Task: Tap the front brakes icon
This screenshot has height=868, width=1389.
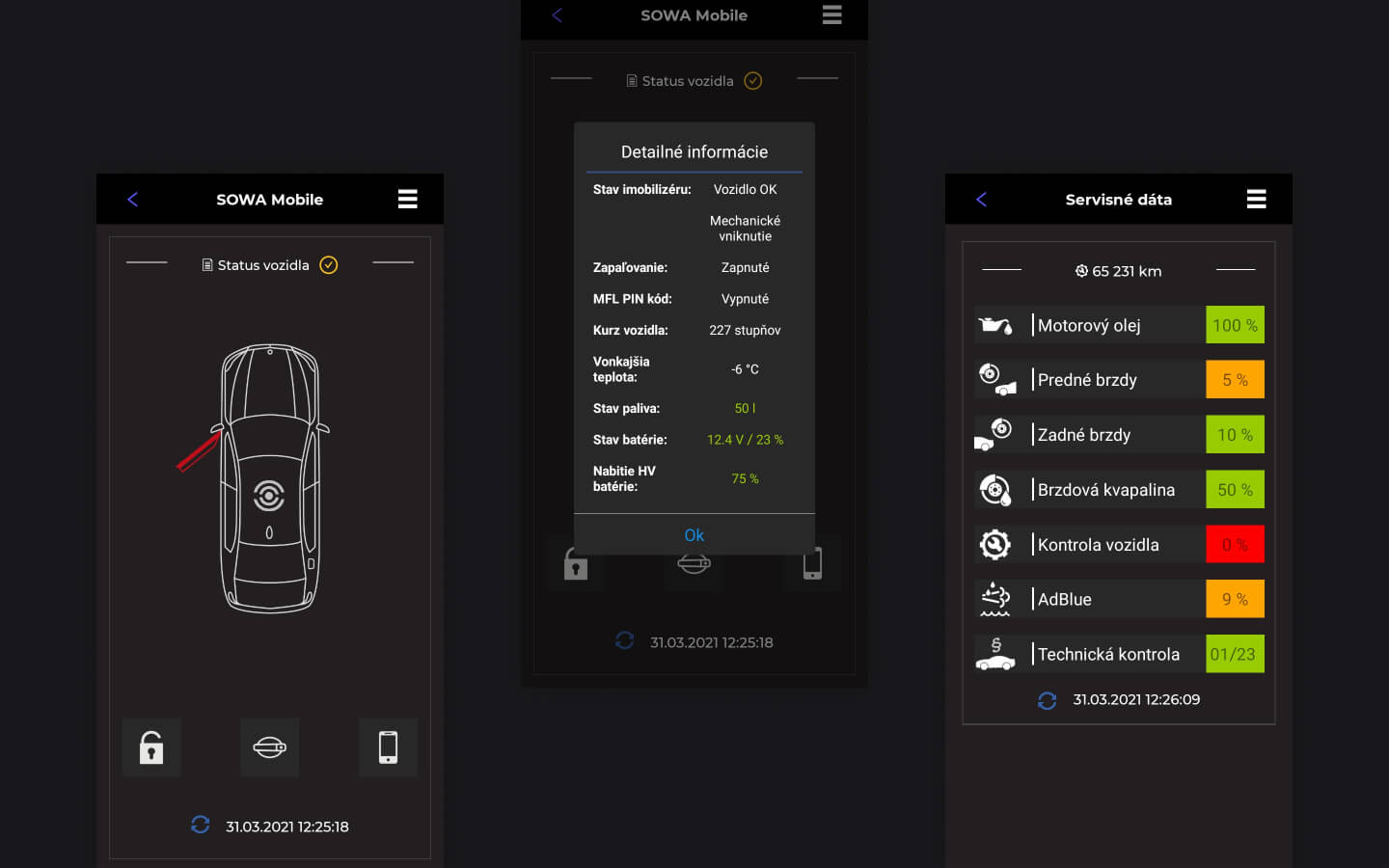Action: pyautogui.click(x=996, y=380)
